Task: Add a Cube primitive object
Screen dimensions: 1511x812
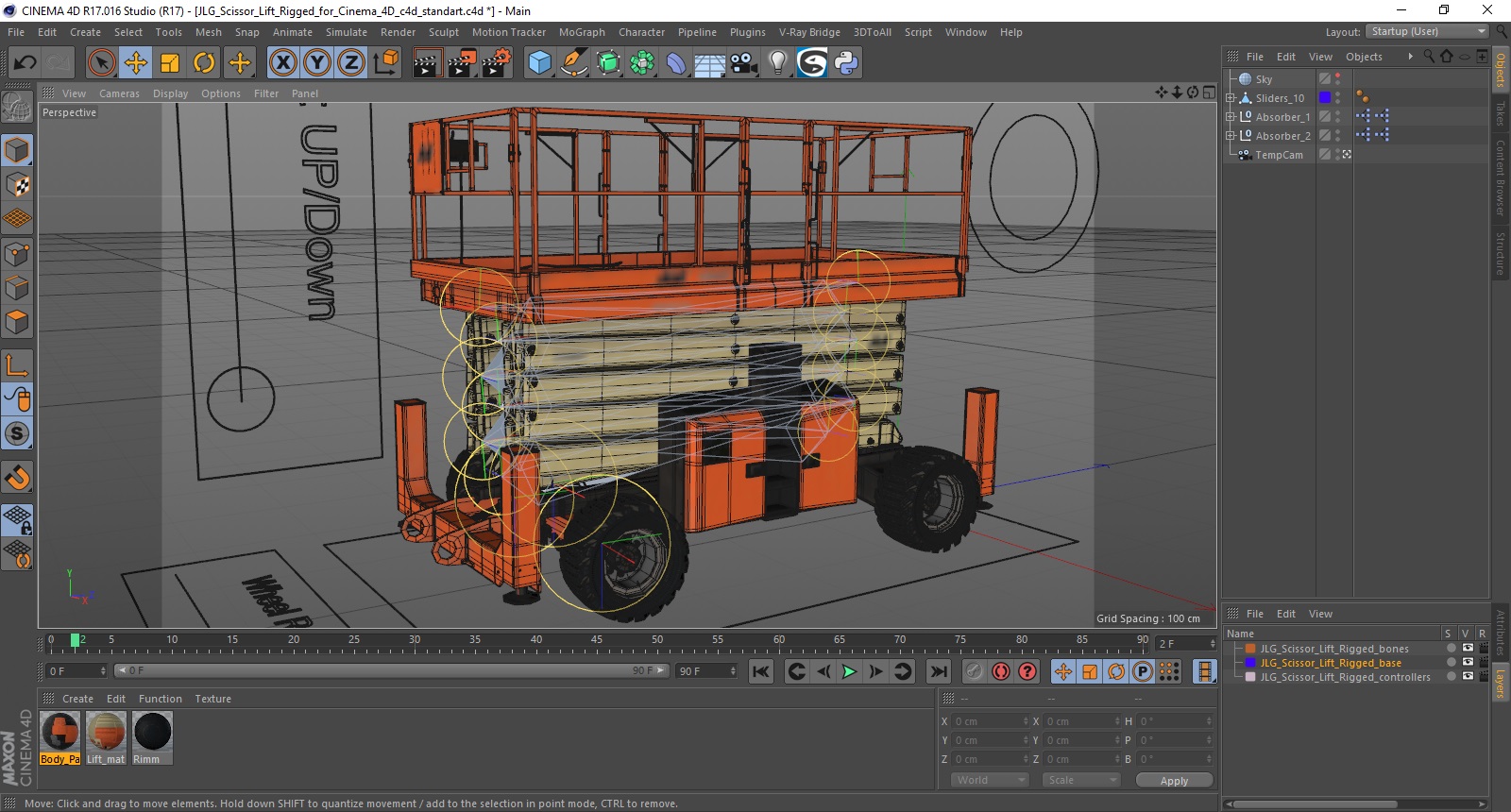Action: [539, 63]
